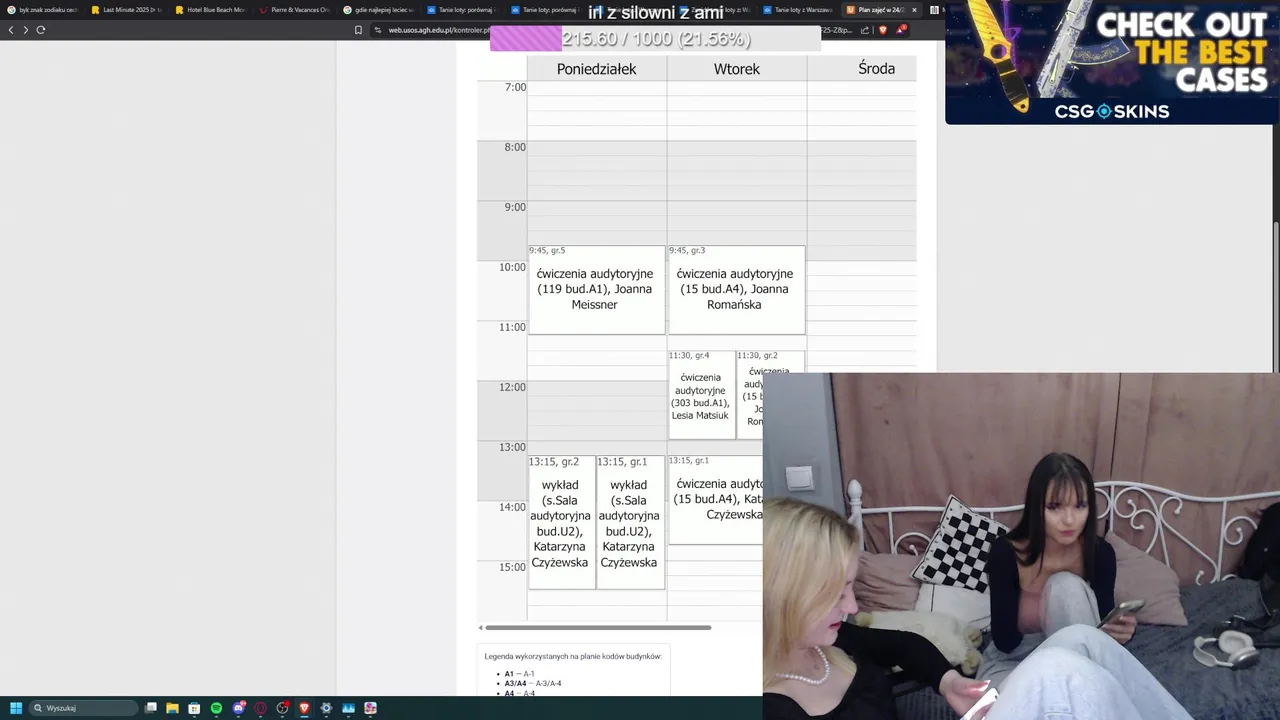The image size is (1280, 720).
Task: Click the horizontal scrollbar under the timetable
Action: pos(598,628)
